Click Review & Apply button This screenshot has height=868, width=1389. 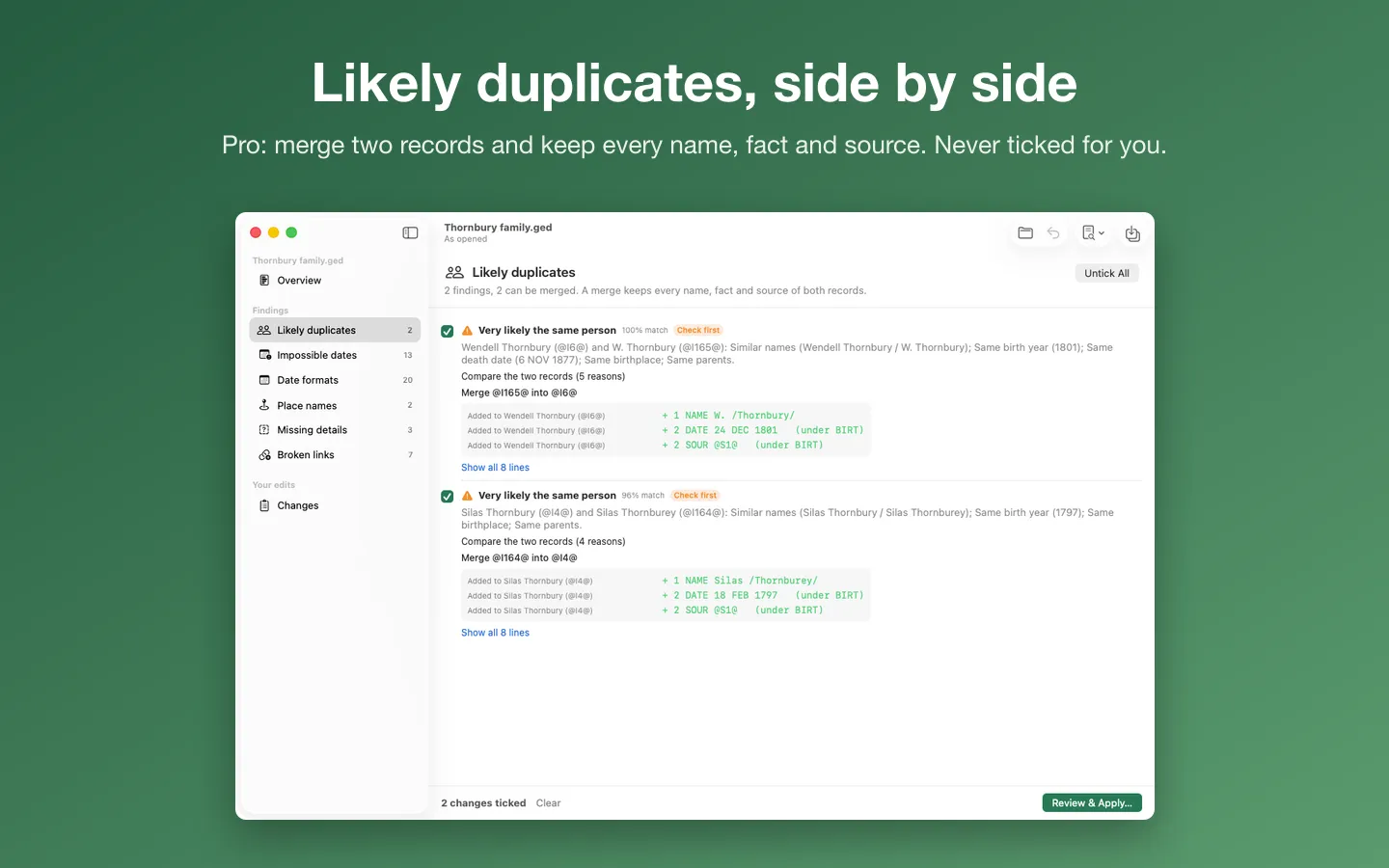tap(1092, 802)
